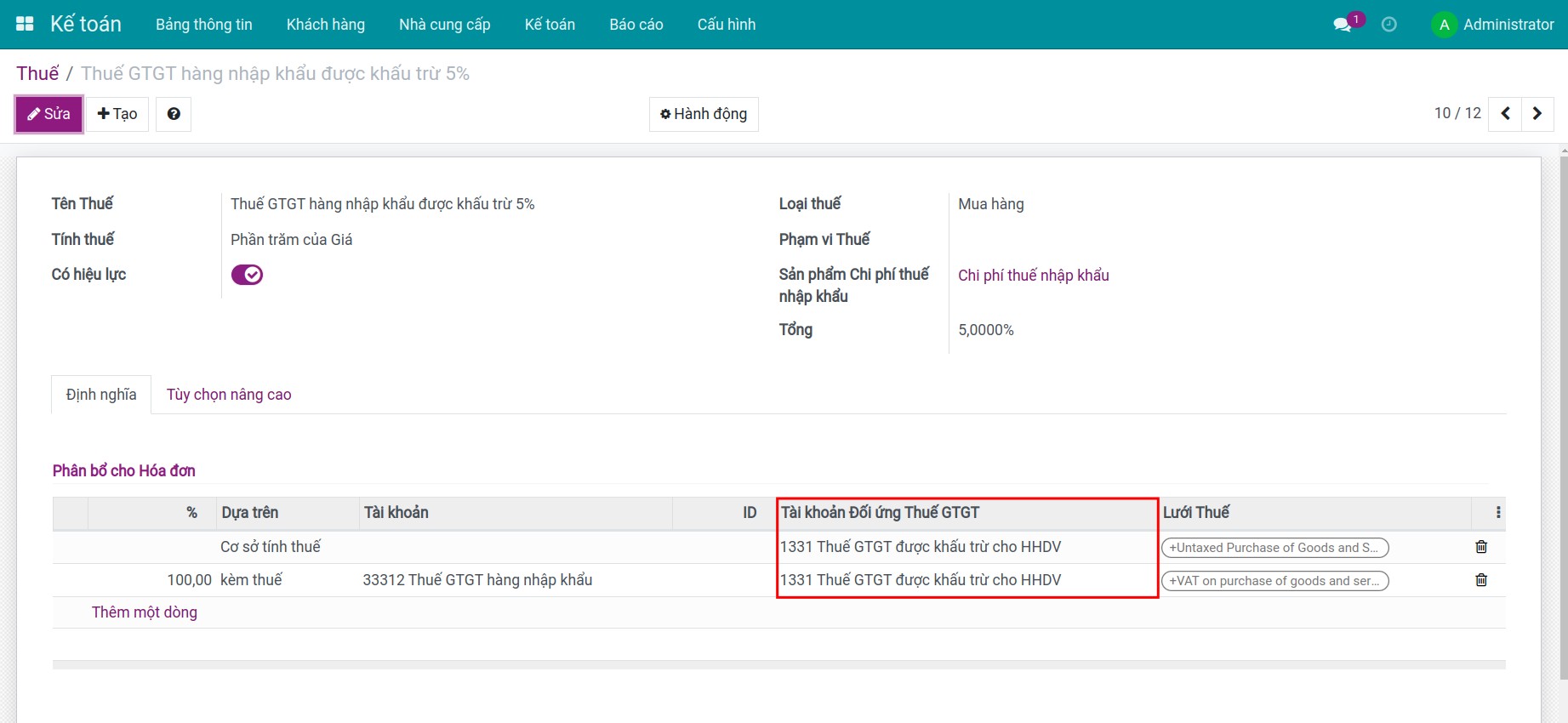Click the Sửa edit button
Viewport: 1568px width, 723px height.
tap(49, 114)
